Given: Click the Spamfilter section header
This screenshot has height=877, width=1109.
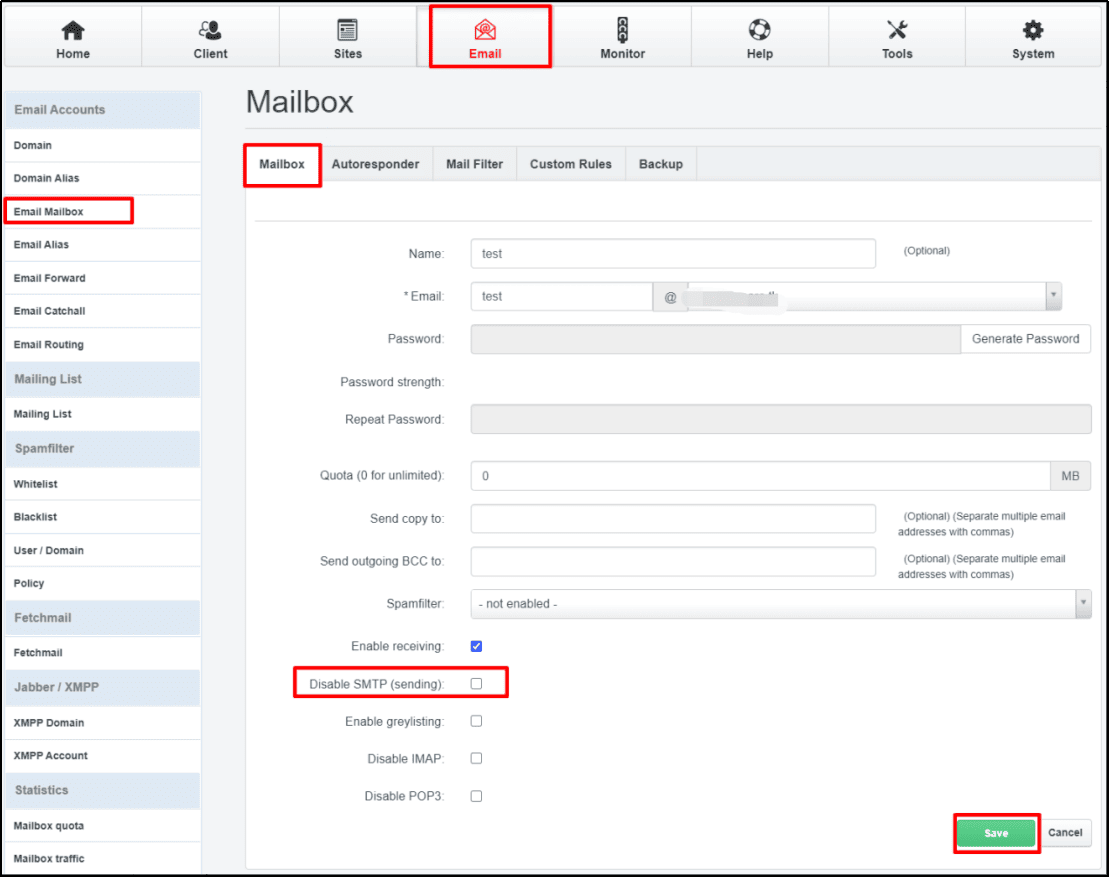Looking at the screenshot, I should pyautogui.click(x=103, y=448).
